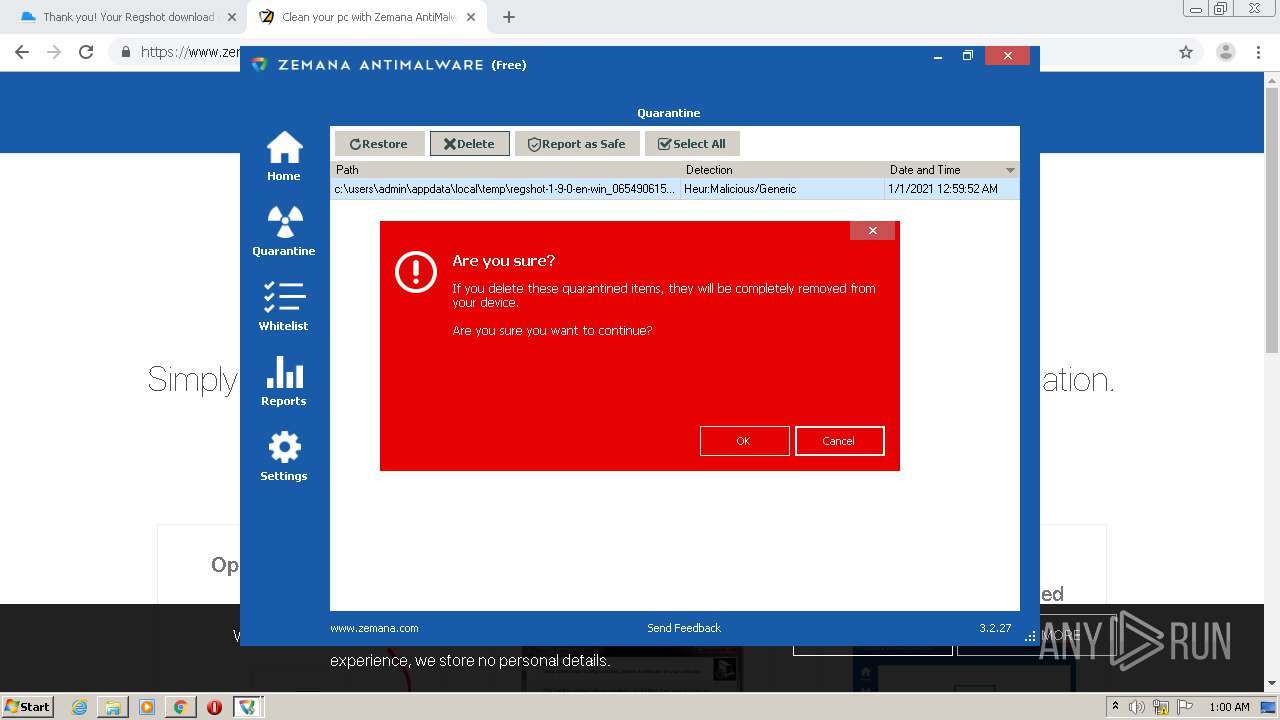Viewport: 1280px width, 720px height.
Task: Open Zemana taskbar icon
Action: (247, 707)
